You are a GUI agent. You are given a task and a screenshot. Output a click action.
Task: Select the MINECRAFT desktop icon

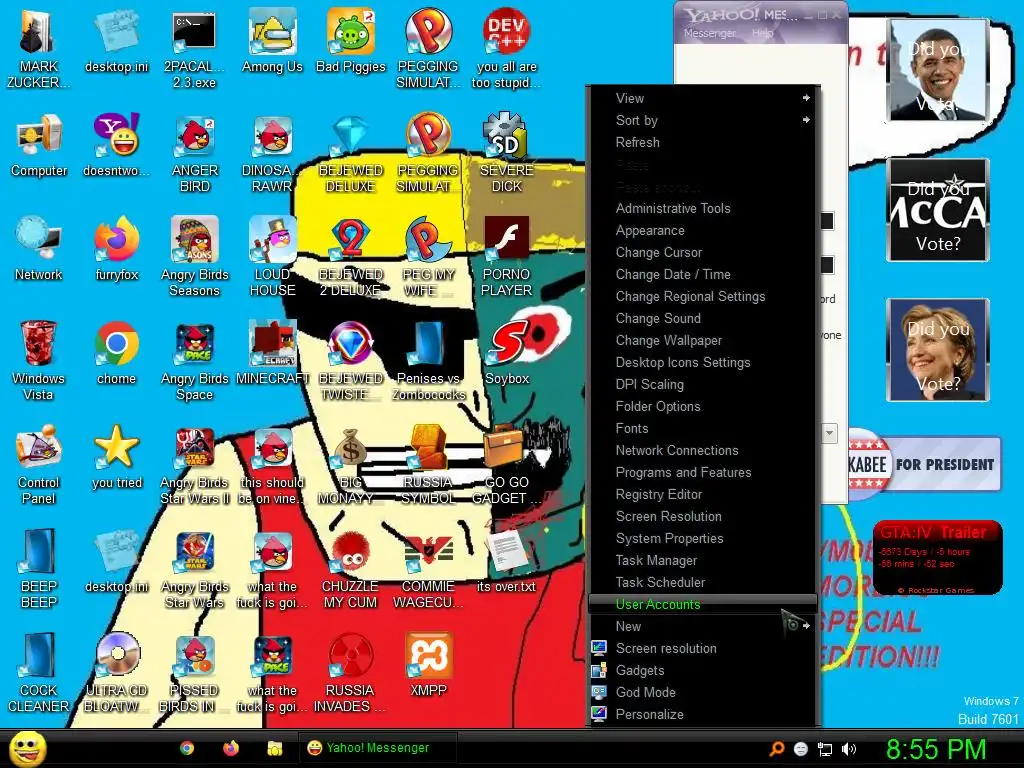coord(272,353)
